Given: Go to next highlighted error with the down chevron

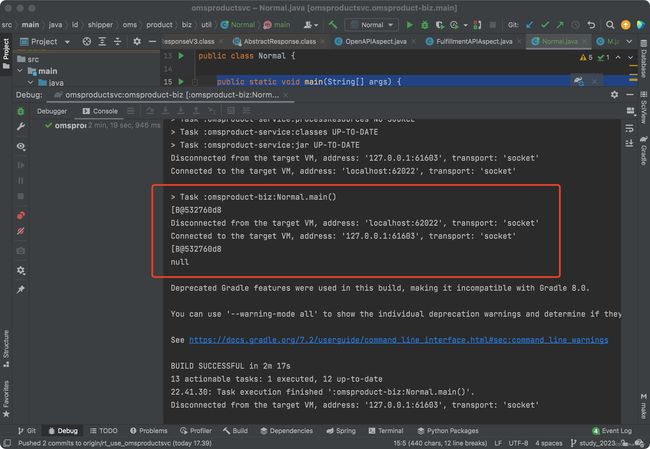Looking at the screenshot, I should (630, 57).
